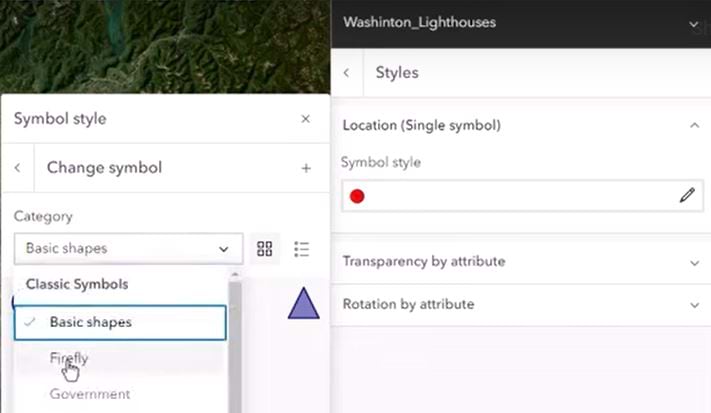Expand the Washinton_Lighthouses layer dropdown
The width and height of the screenshot is (711, 413).
[x=694, y=23]
